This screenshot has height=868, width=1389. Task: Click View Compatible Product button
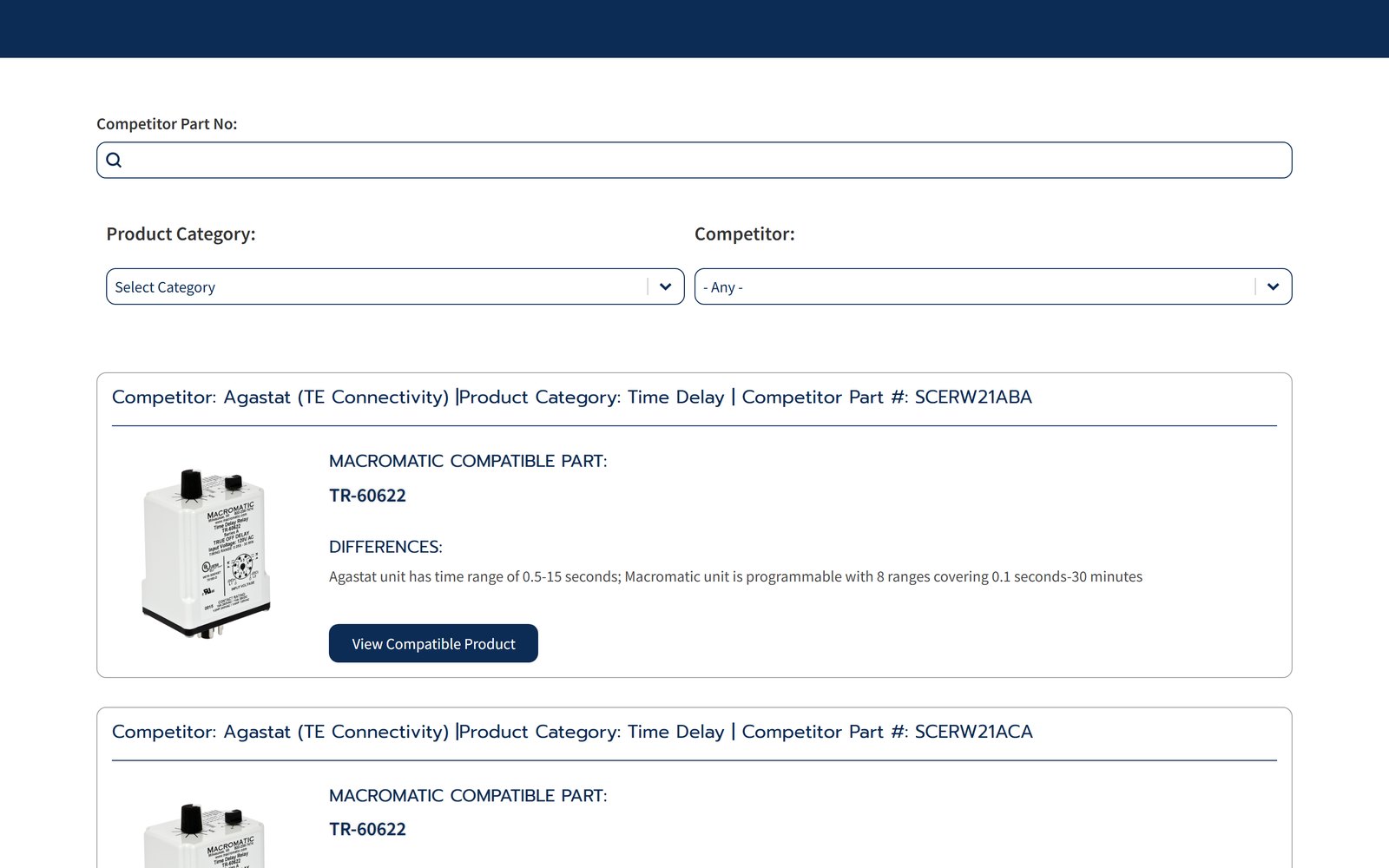coord(433,643)
